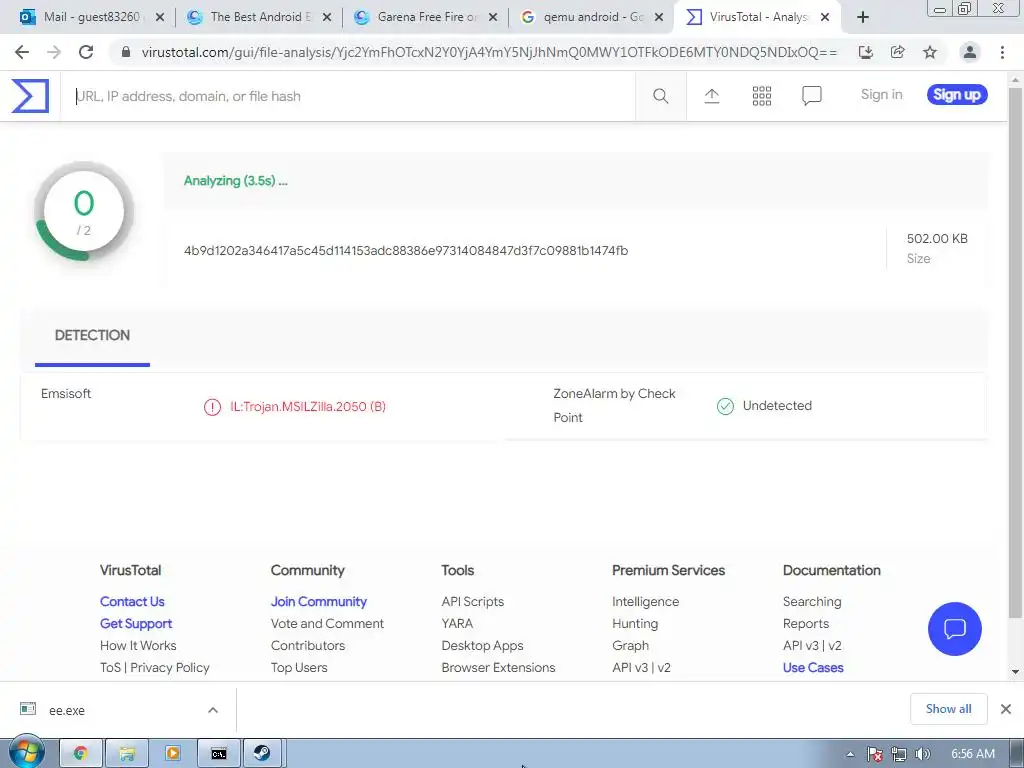Viewport: 1024px width, 768px height.
Task: Open the Use Cases link
Action: tap(813, 667)
